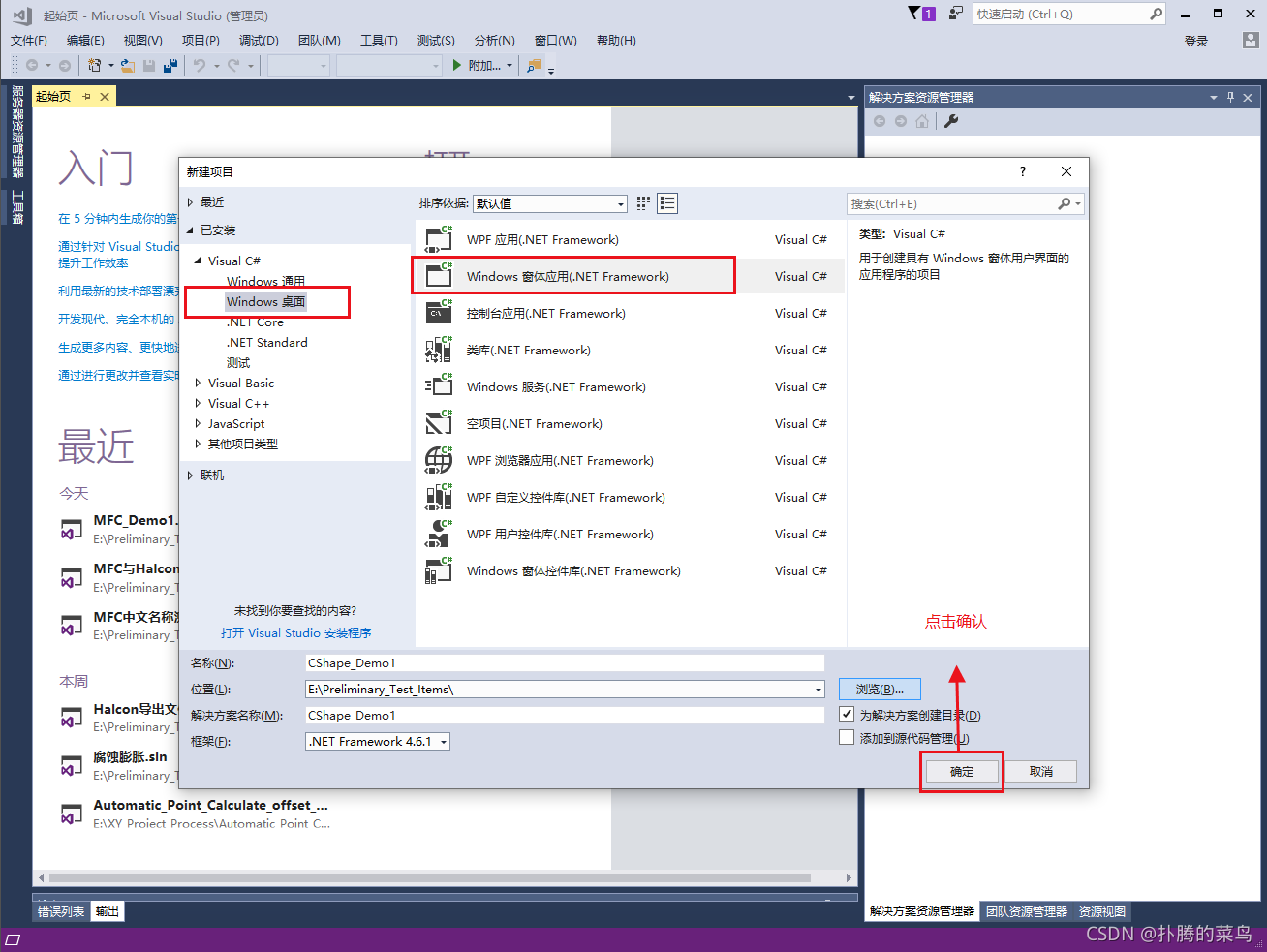
Task: Switch to small icons view in dialog
Action: pos(643,203)
